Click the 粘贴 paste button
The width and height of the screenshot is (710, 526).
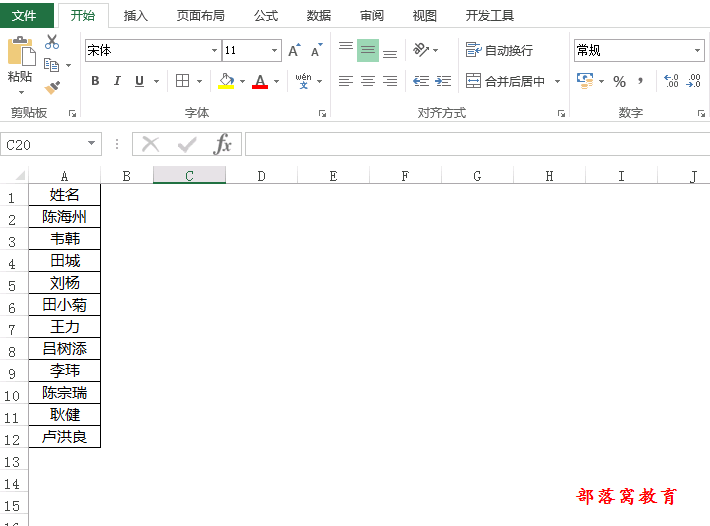point(20,62)
